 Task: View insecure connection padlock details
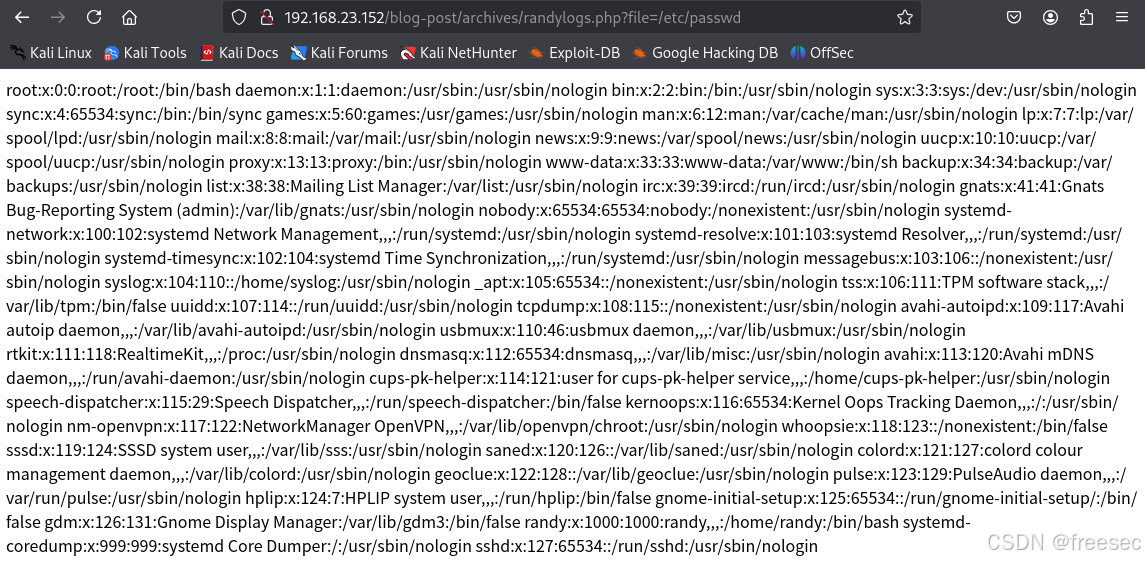point(267,18)
